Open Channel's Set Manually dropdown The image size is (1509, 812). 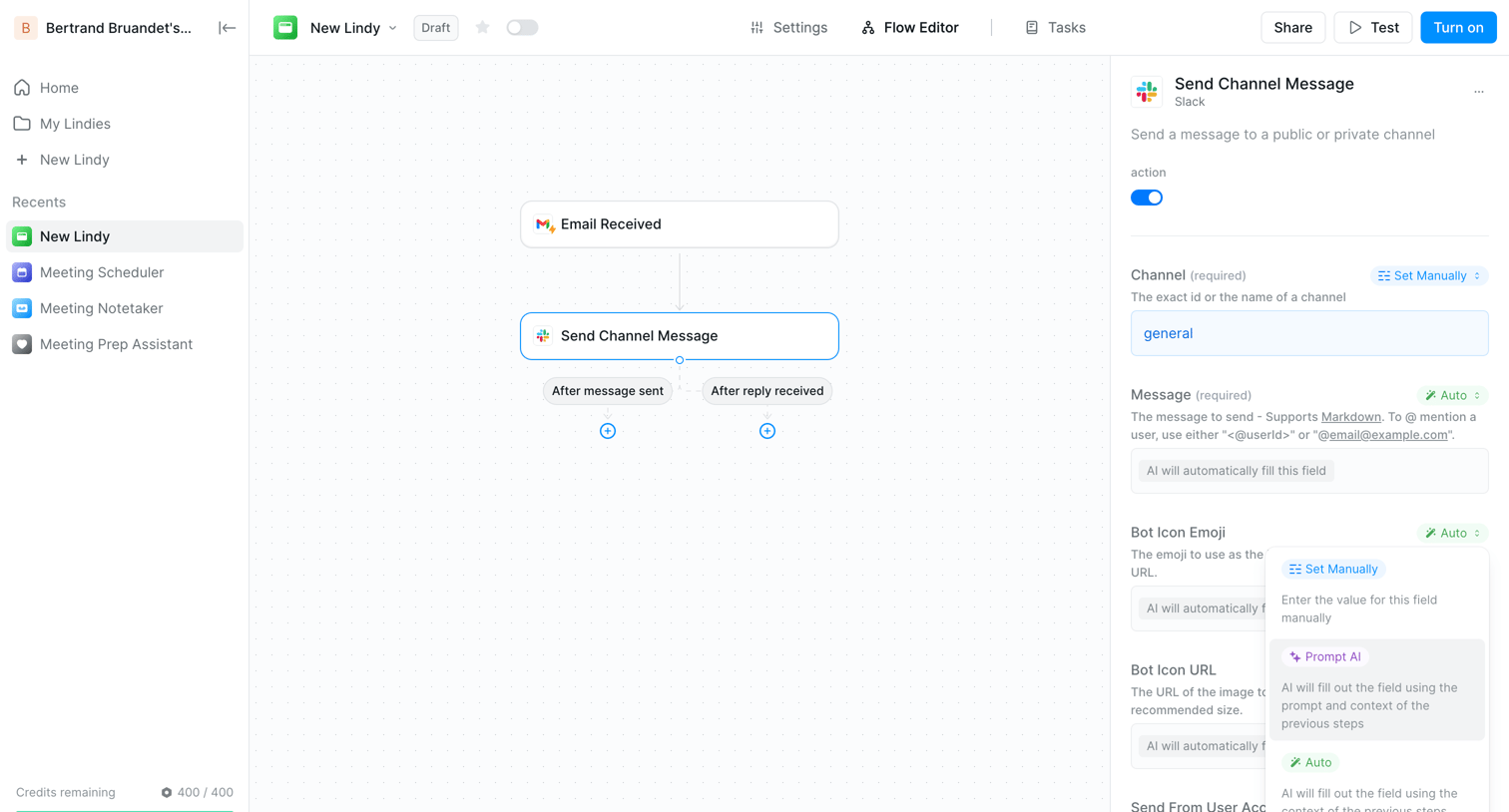tap(1428, 275)
